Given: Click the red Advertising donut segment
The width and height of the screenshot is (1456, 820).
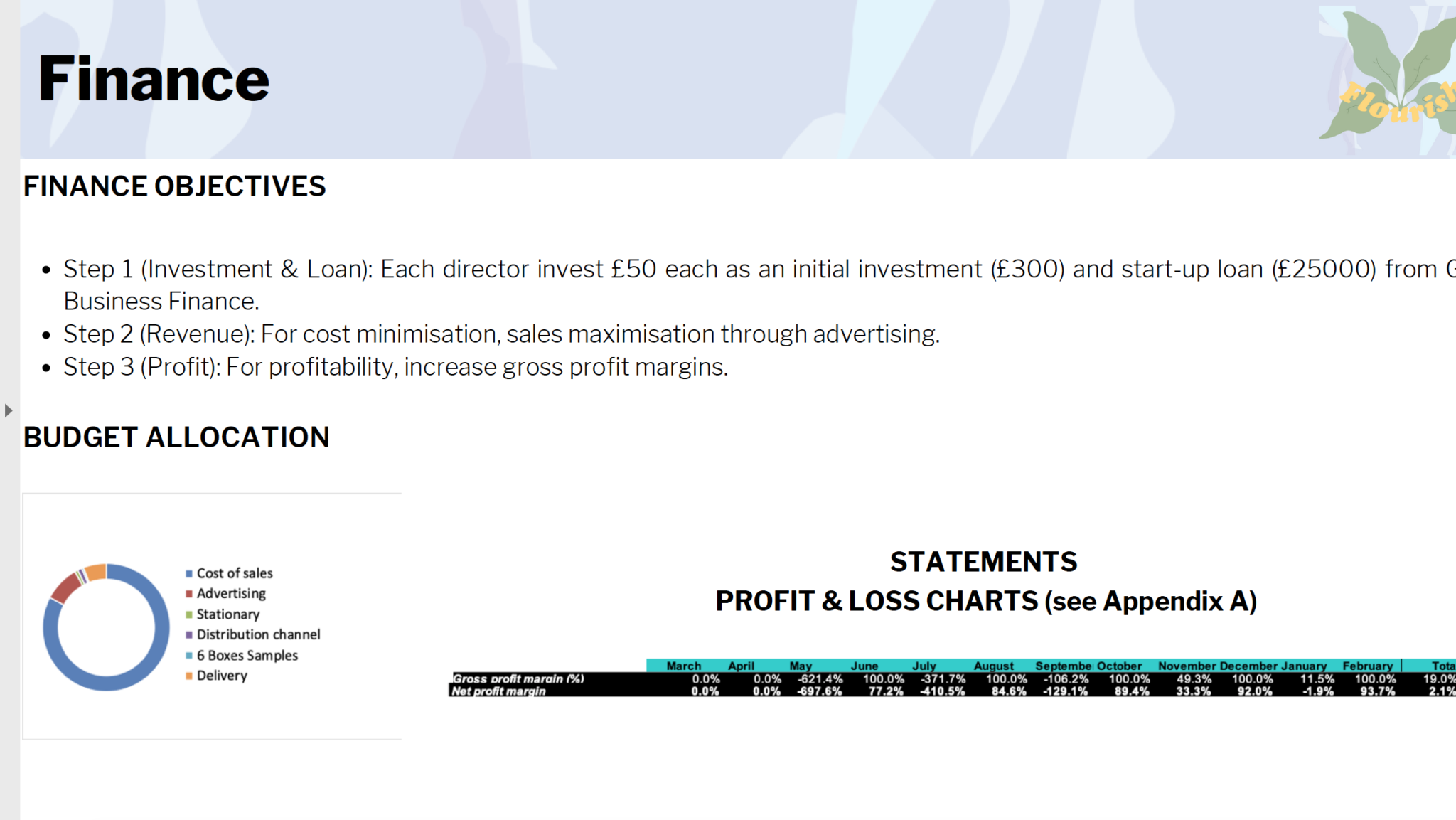Looking at the screenshot, I should 65,588.
